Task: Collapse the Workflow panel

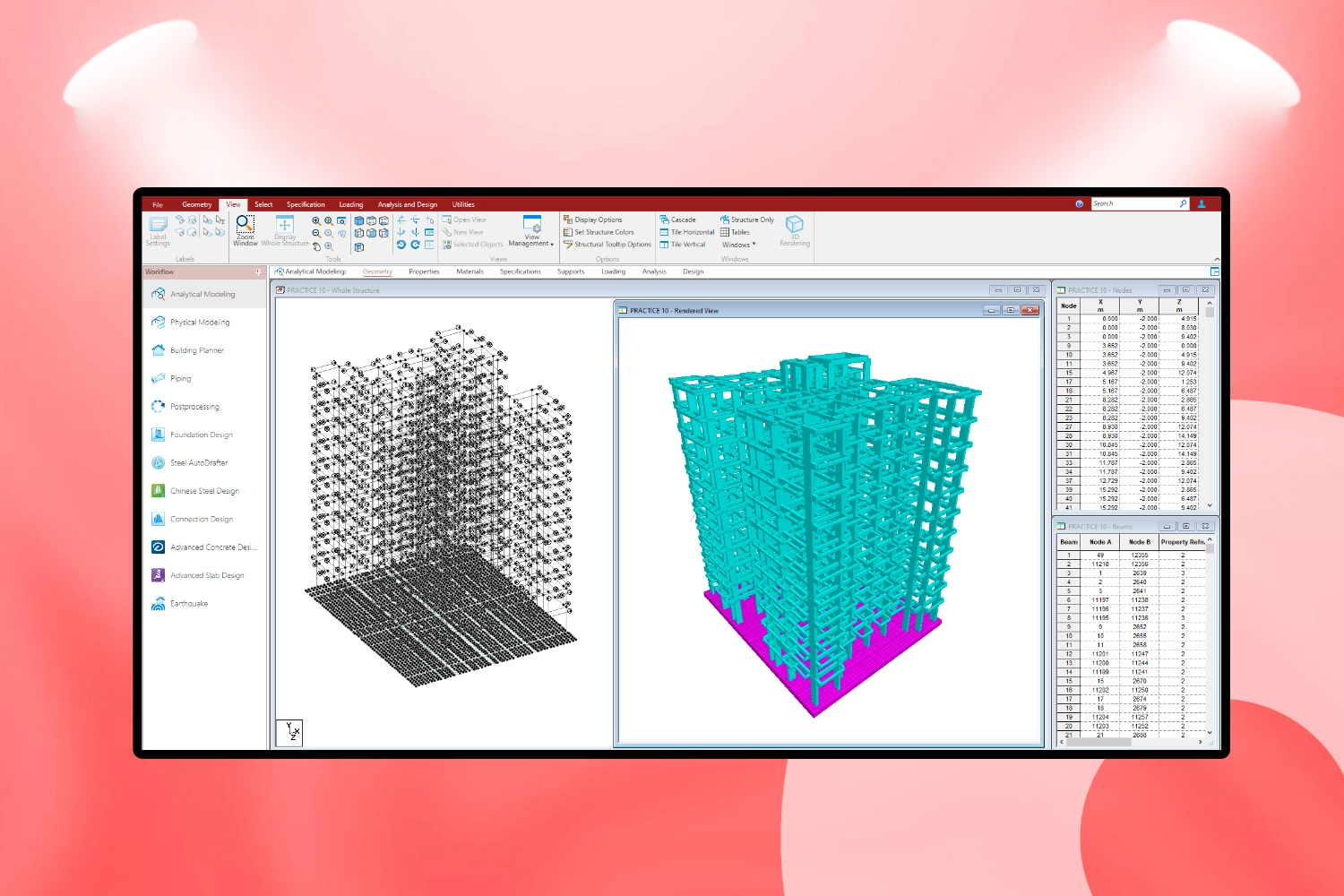Action: (x=260, y=271)
